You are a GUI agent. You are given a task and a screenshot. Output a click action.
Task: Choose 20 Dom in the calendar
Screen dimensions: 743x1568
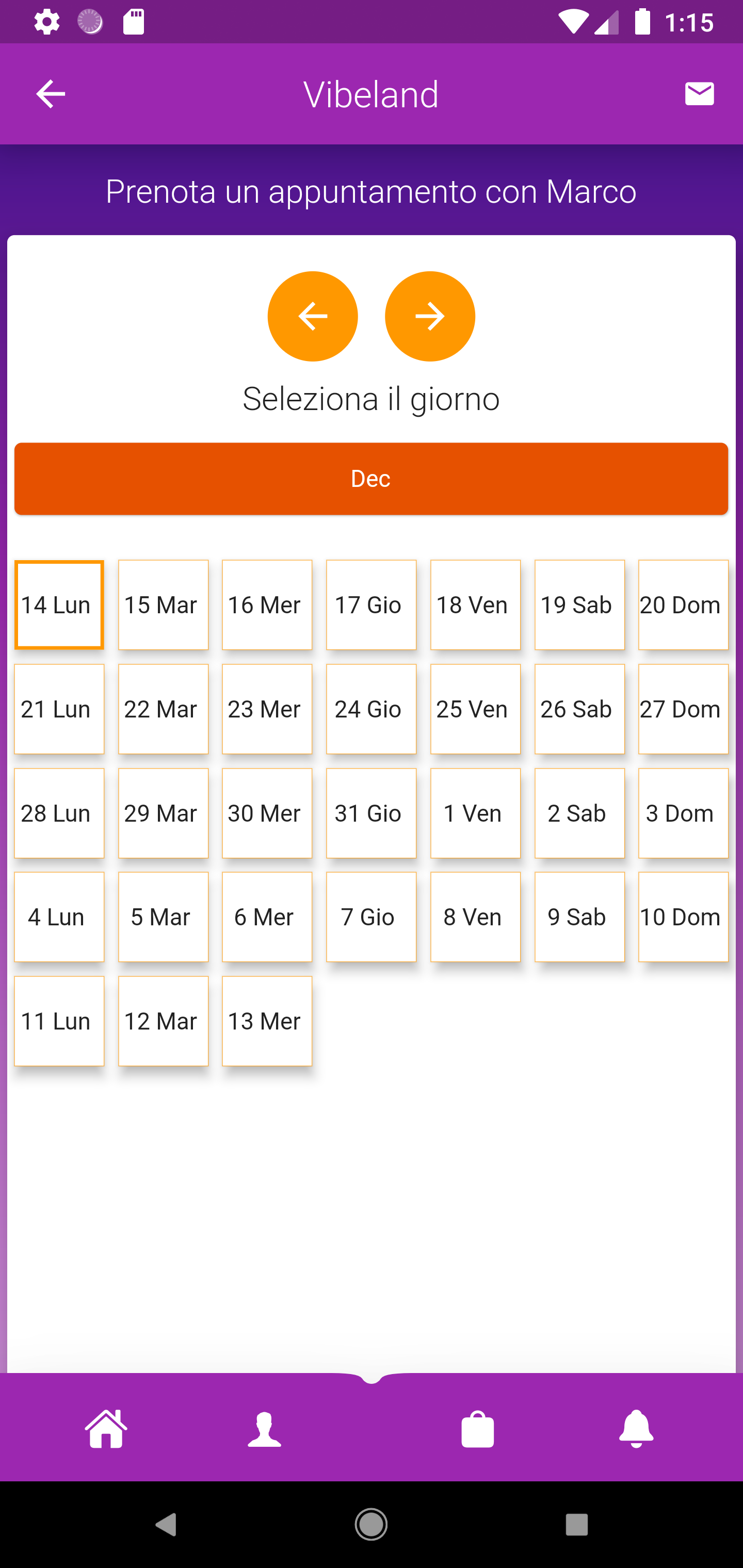pyautogui.click(x=683, y=605)
